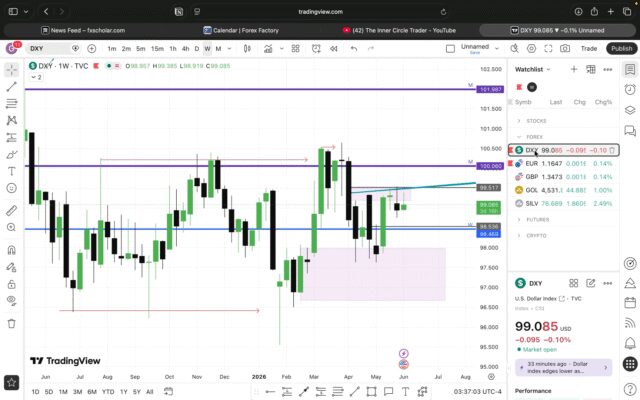Screen dimensions: 640x400
Task: Open the candle chart type selector
Action: coord(247,49)
